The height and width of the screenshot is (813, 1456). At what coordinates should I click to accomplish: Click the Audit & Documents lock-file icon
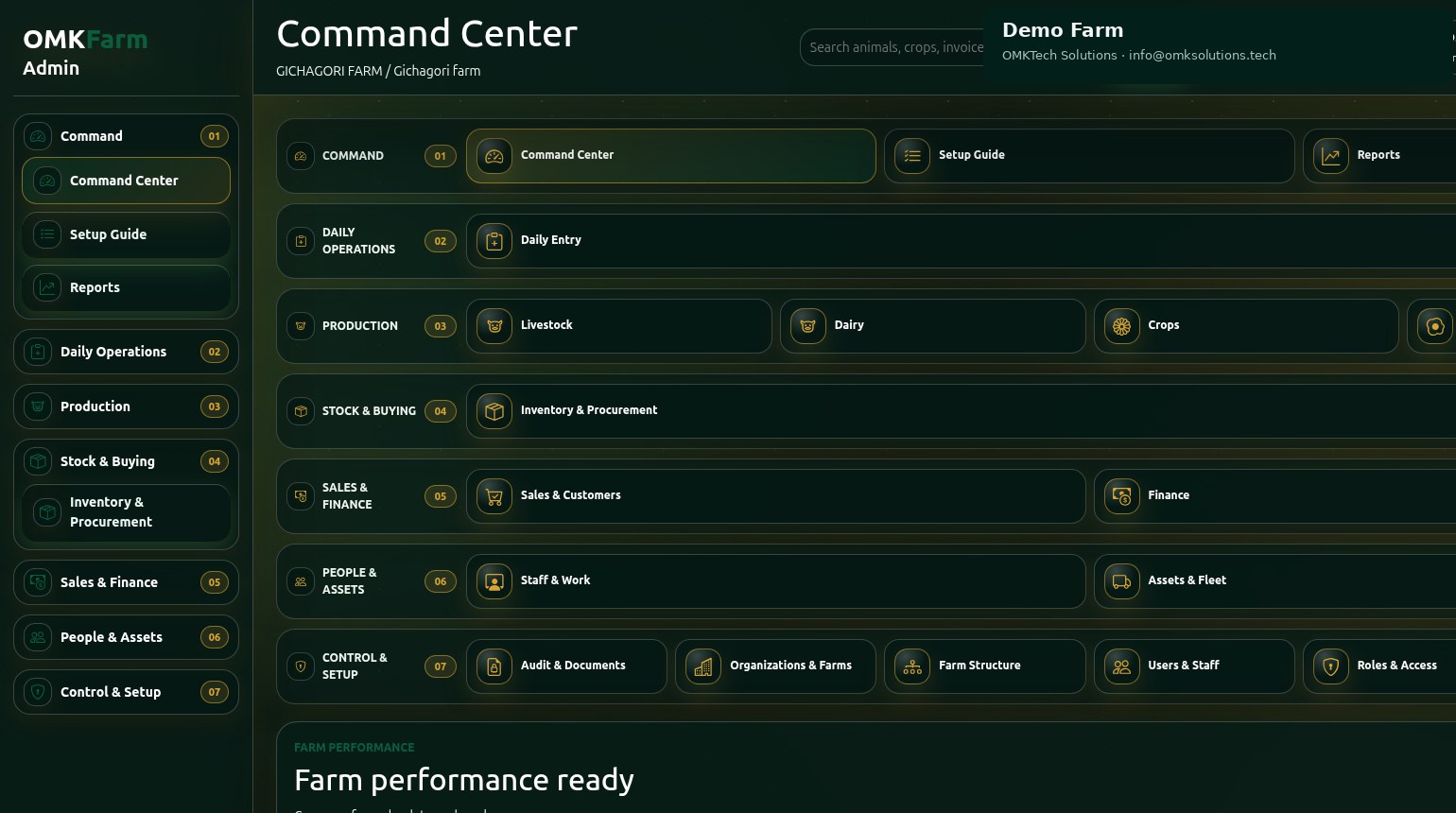click(x=494, y=666)
